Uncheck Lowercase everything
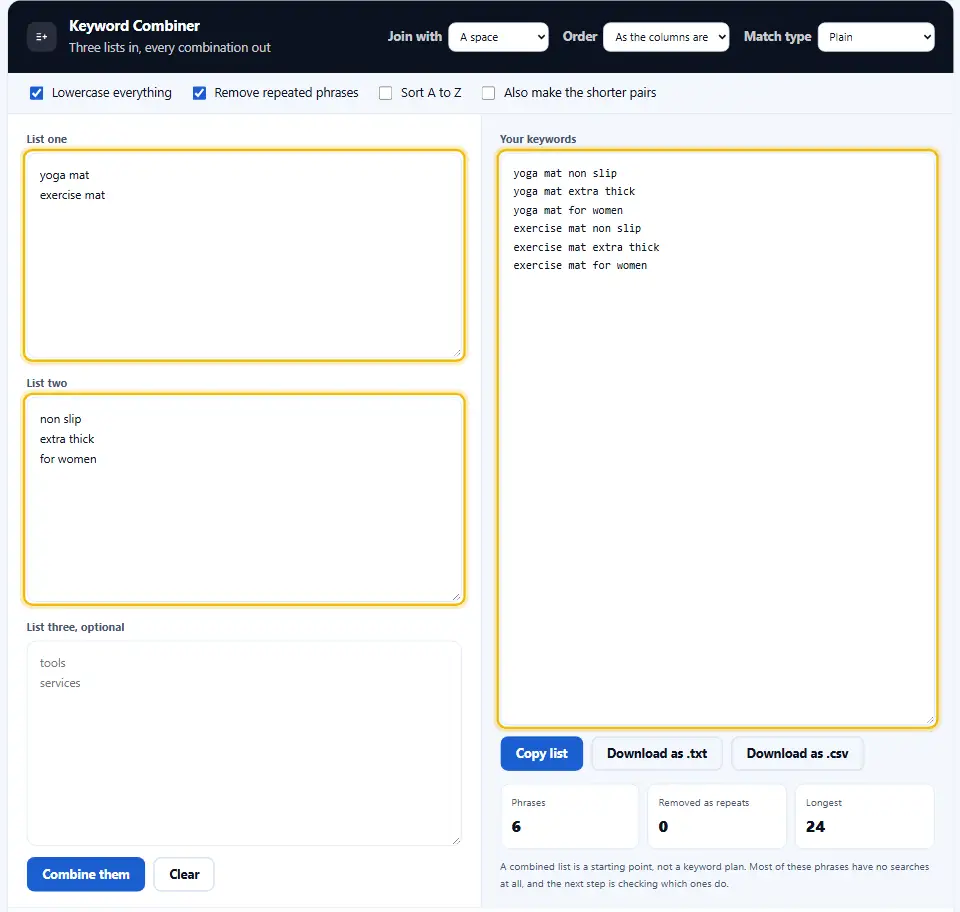Screen dimensions: 960x912 click(37, 93)
